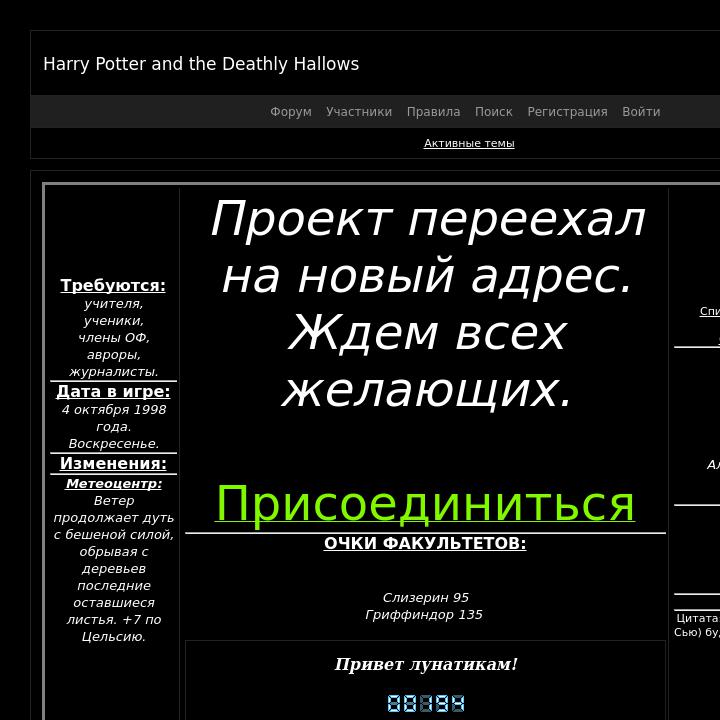The image size is (720, 720).
Task: Click the журналисты. text line
Action: coord(114,371)
